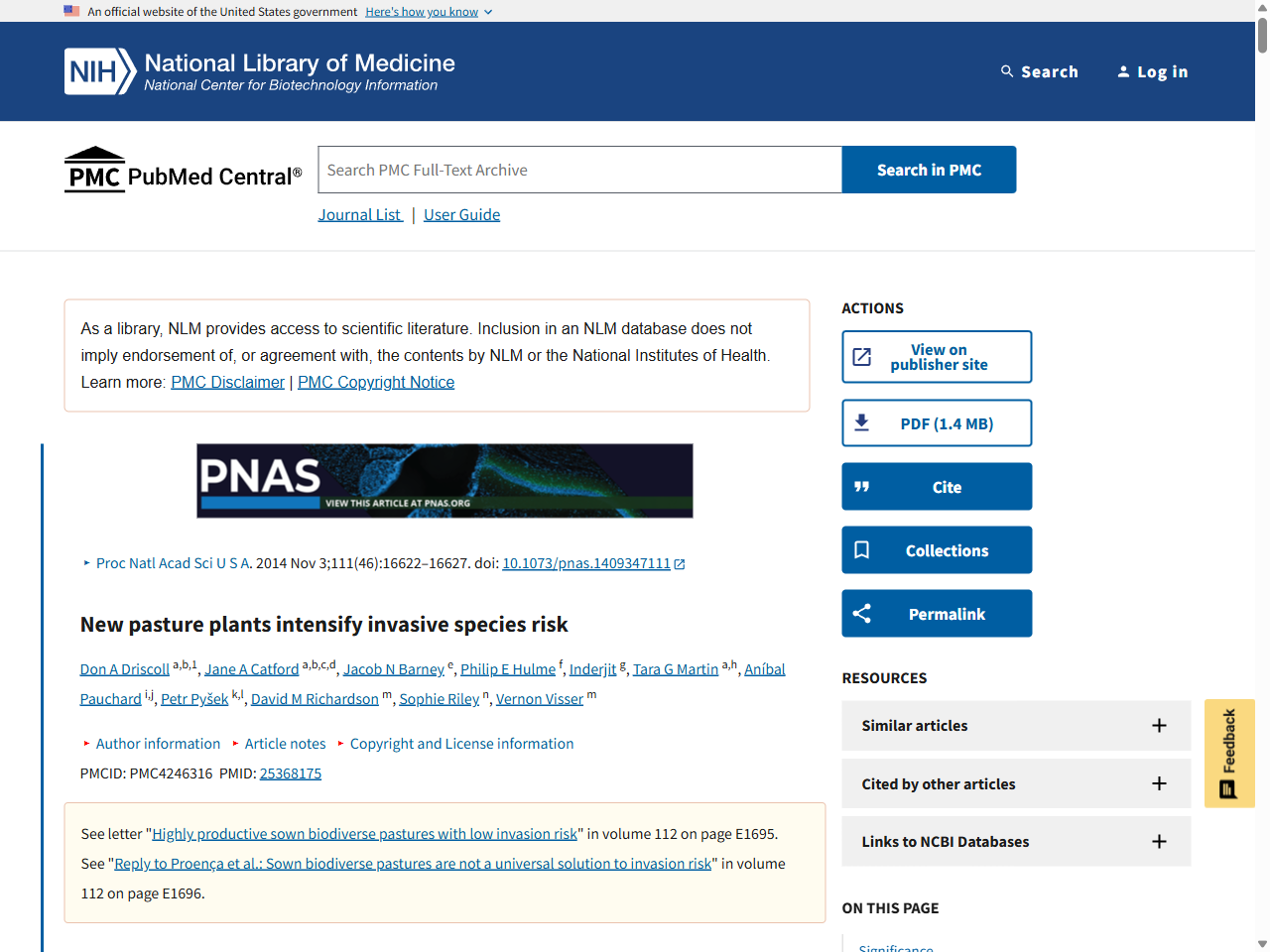Image resolution: width=1270 pixels, height=952 pixels.
Task: Click the Search in PMC button
Action: click(x=928, y=169)
